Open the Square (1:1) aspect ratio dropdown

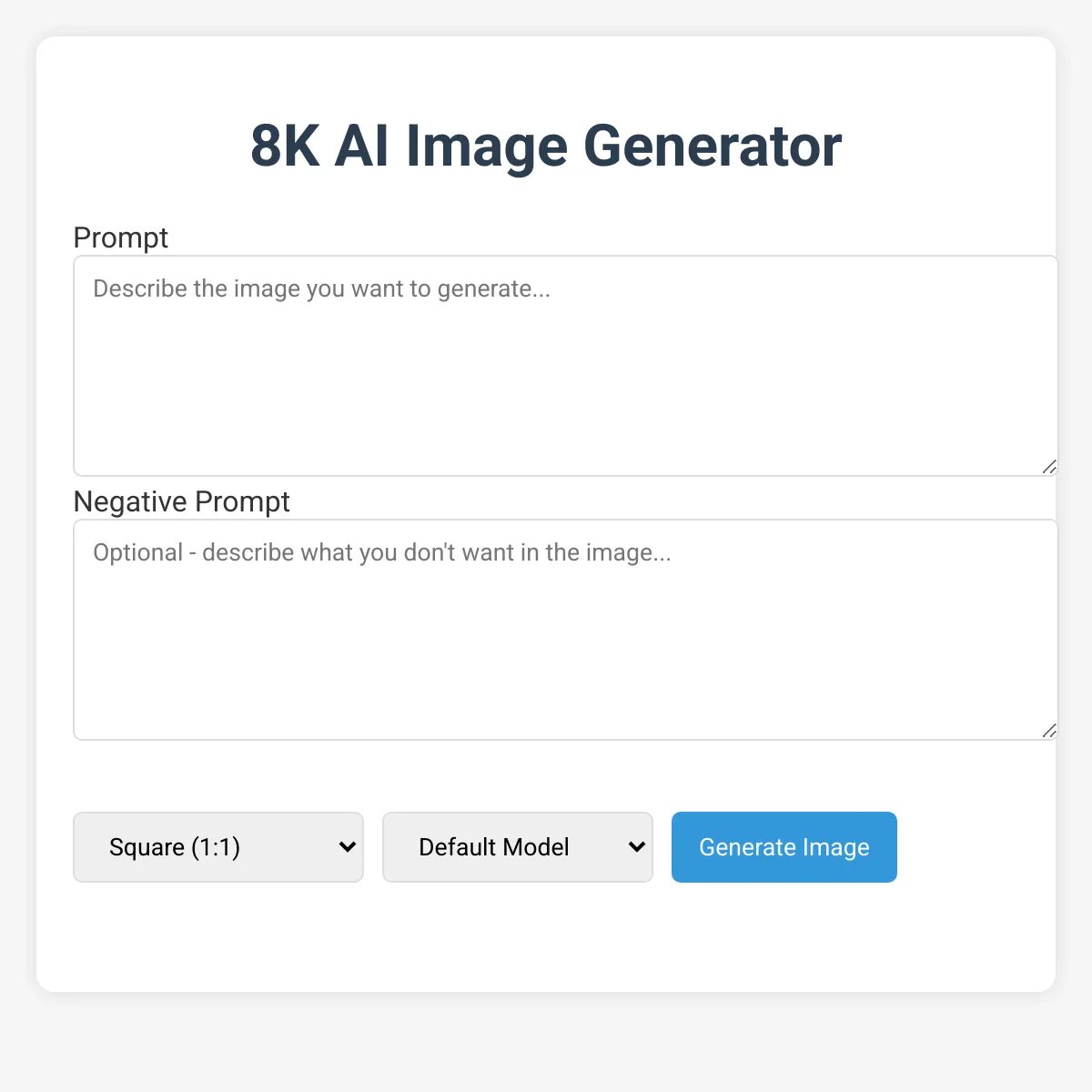pyautogui.click(x=218, y=847)
